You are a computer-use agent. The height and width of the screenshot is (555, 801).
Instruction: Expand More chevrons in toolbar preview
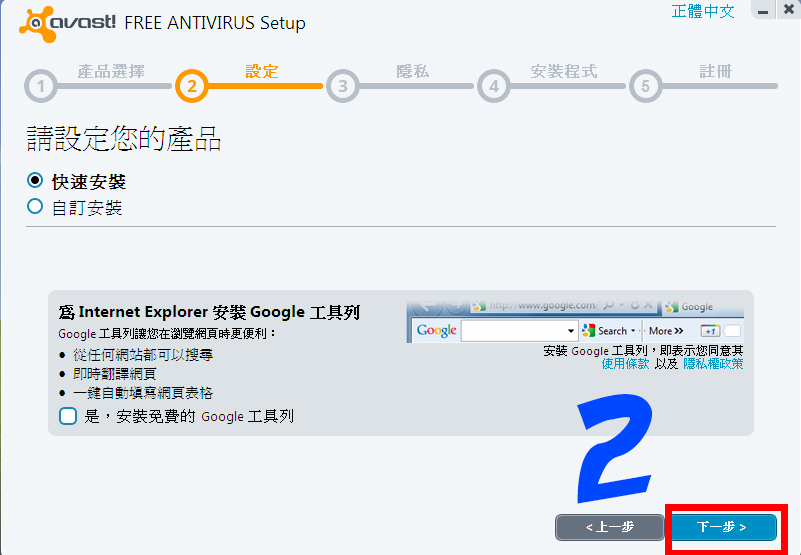point(678,331)
